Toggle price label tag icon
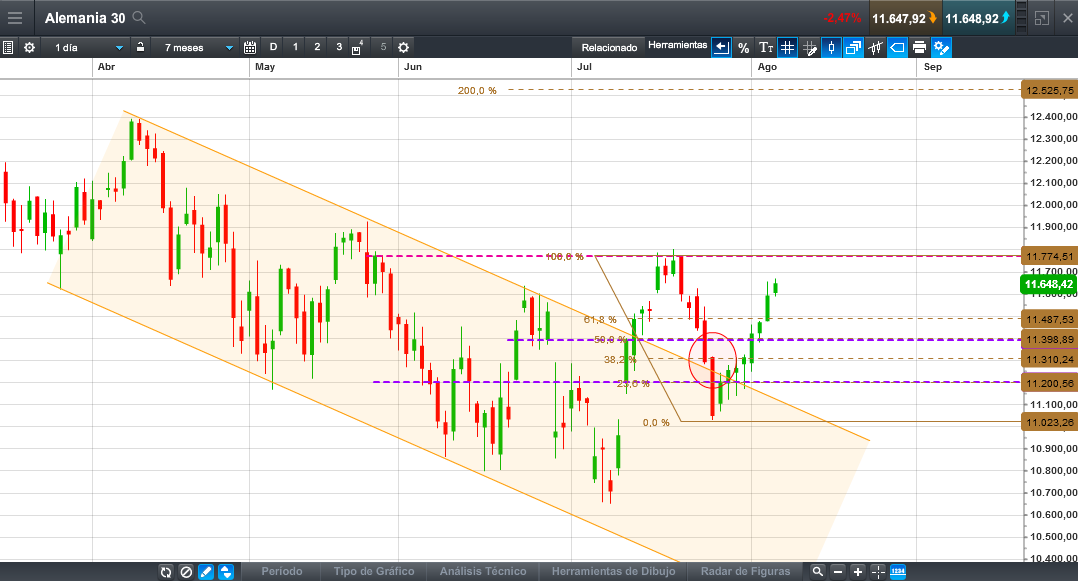Viewport: 1078px width, 583px height. [x=897, y=47]
